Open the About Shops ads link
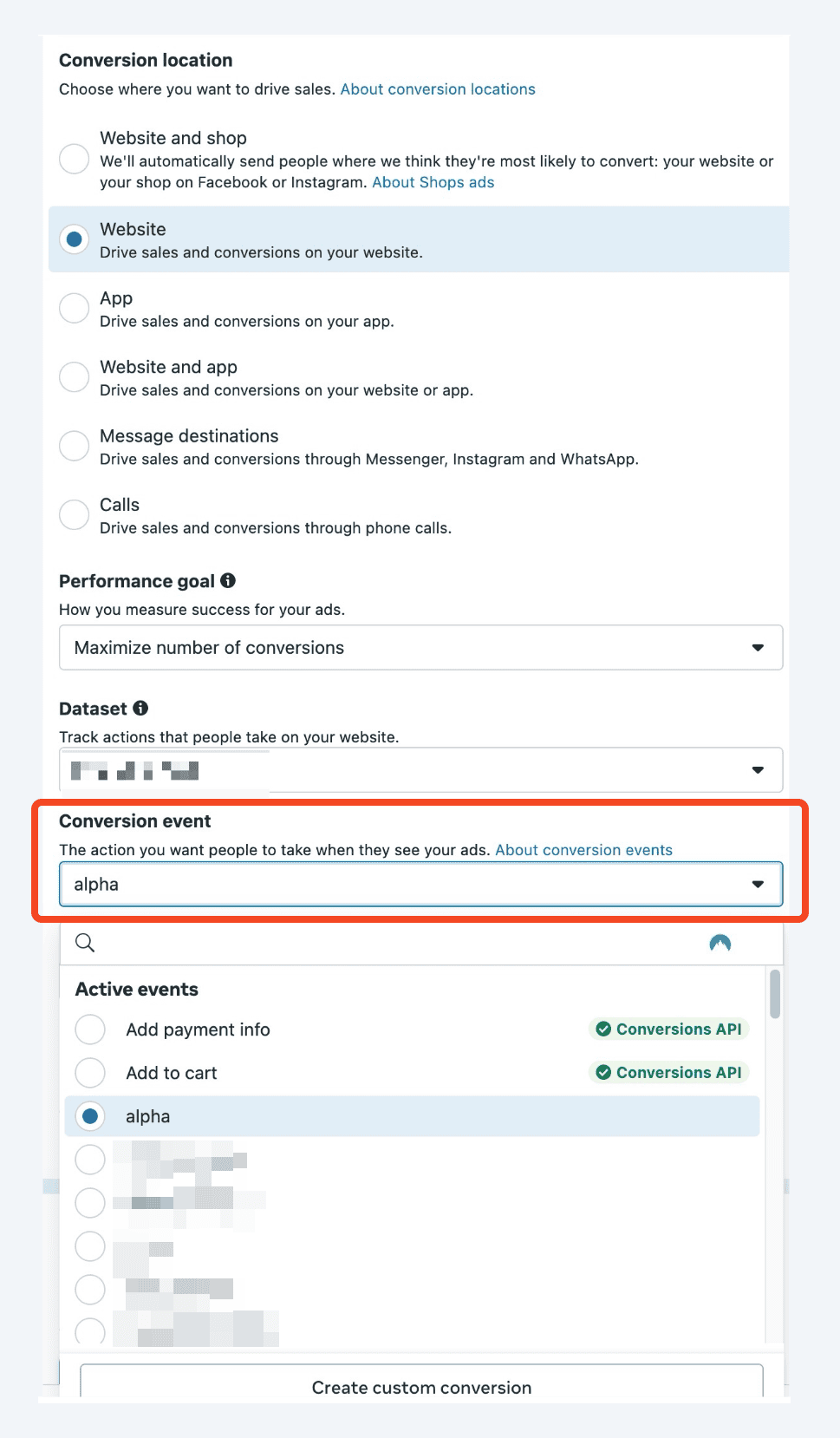Image resolution: width=840 pixels, height=1438 pixels. click(x=433, y=183)
